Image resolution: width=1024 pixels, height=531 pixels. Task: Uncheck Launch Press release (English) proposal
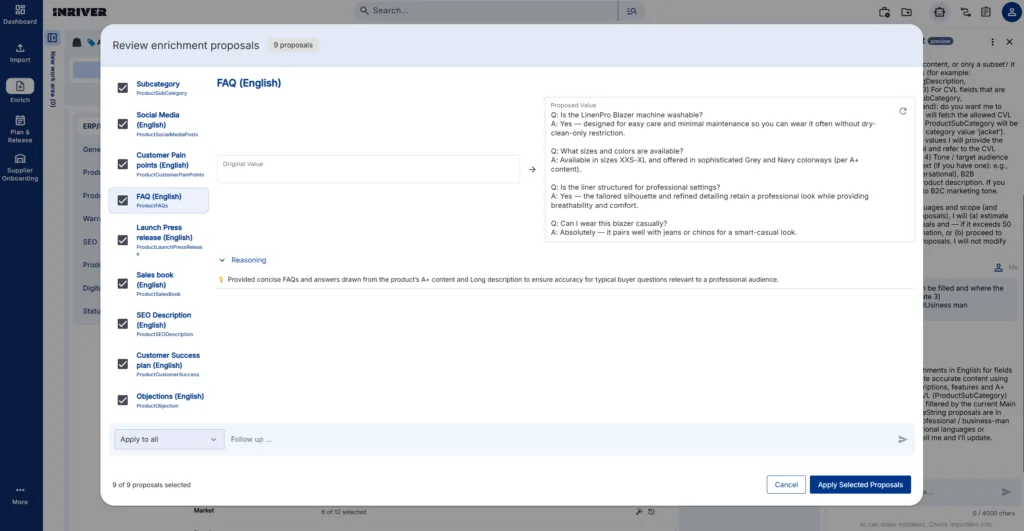(x=123, y=240)
